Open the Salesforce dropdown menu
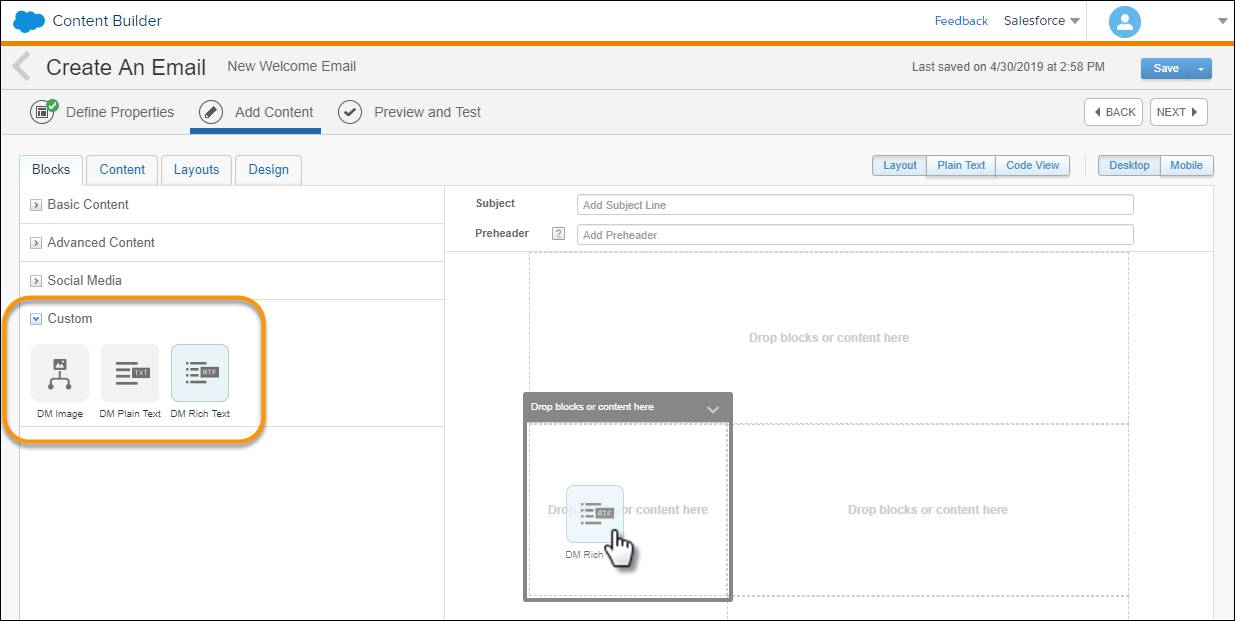Viewport: 1235px width, 621px height. click(1040, 20)
